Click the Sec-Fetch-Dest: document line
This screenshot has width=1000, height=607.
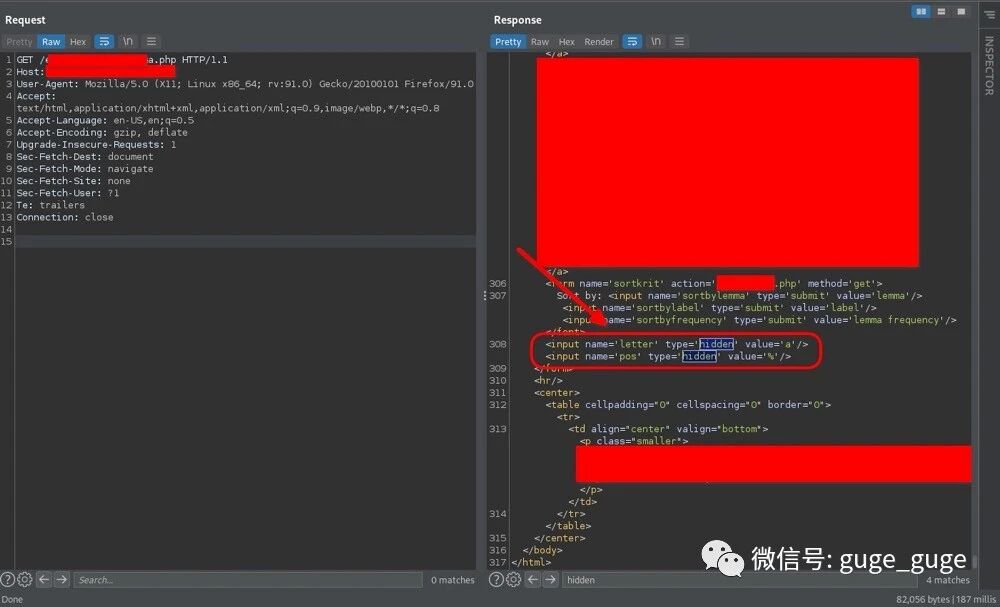click(85, 157)
